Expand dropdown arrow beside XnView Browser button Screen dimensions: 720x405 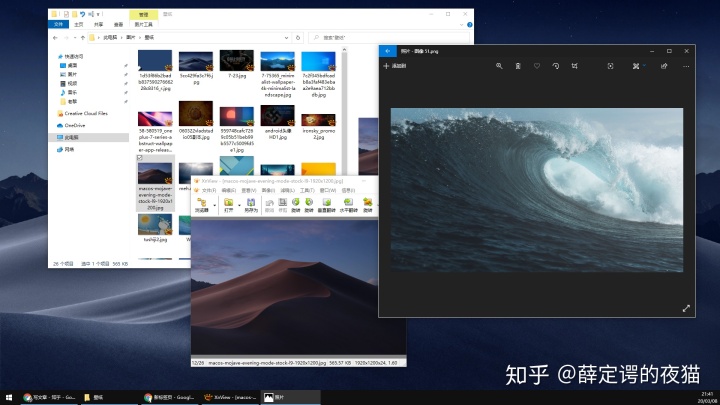(214, 205)
